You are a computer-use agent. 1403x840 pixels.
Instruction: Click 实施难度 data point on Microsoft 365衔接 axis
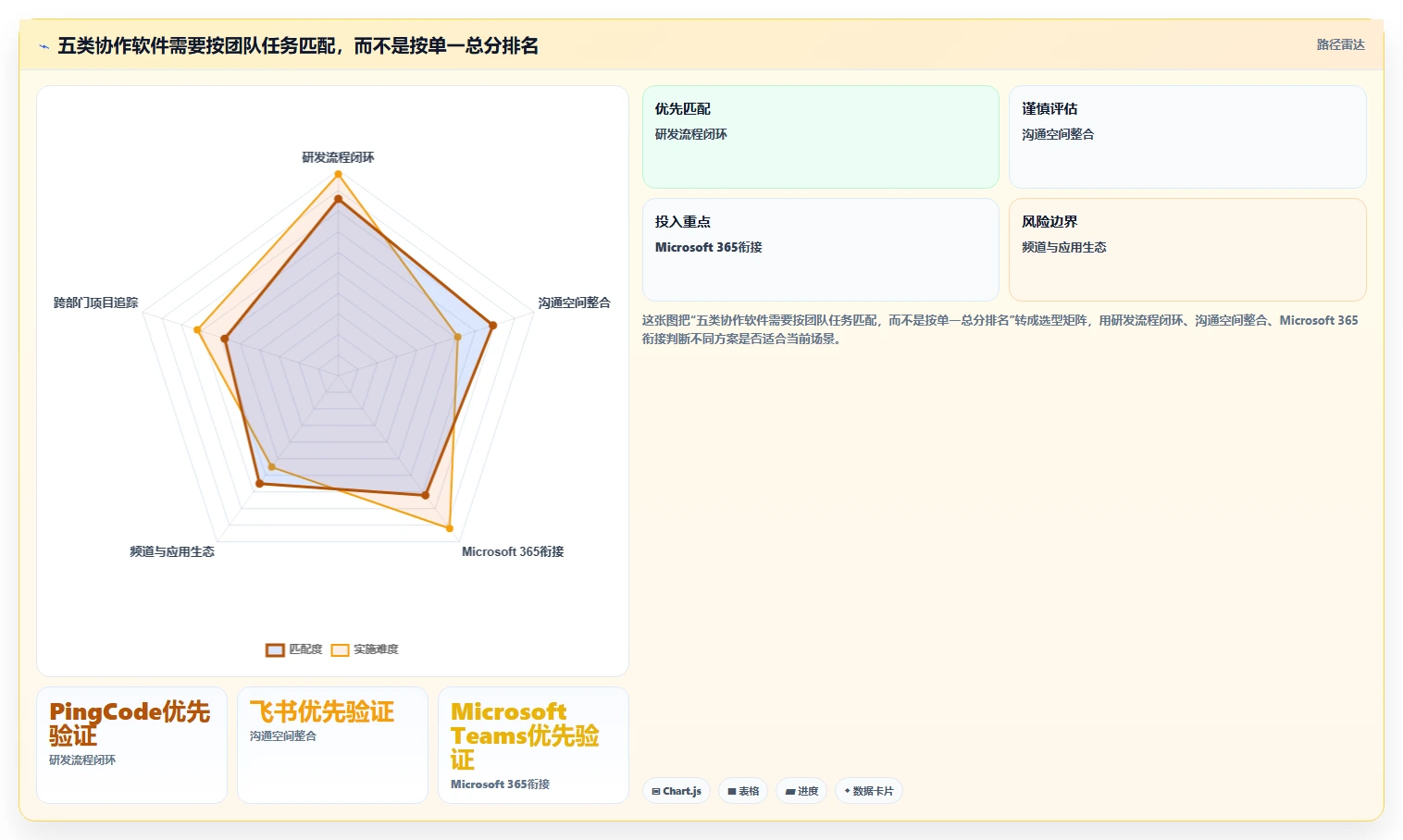pos(450,528)
